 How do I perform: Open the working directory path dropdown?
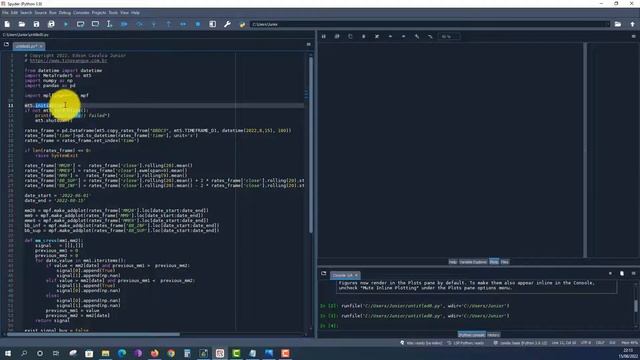tap(607, 24)
